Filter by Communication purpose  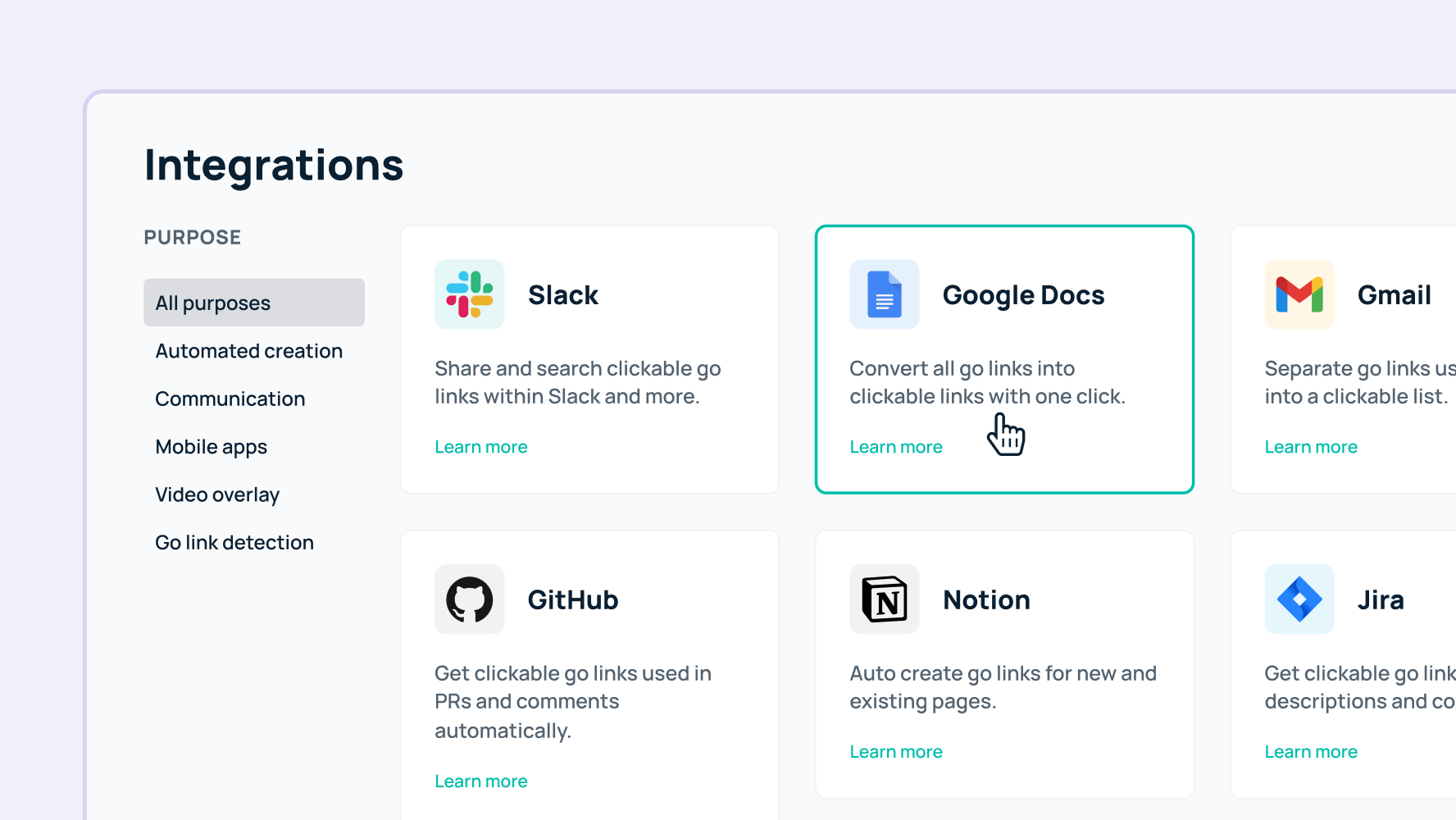tap(230, 399)
